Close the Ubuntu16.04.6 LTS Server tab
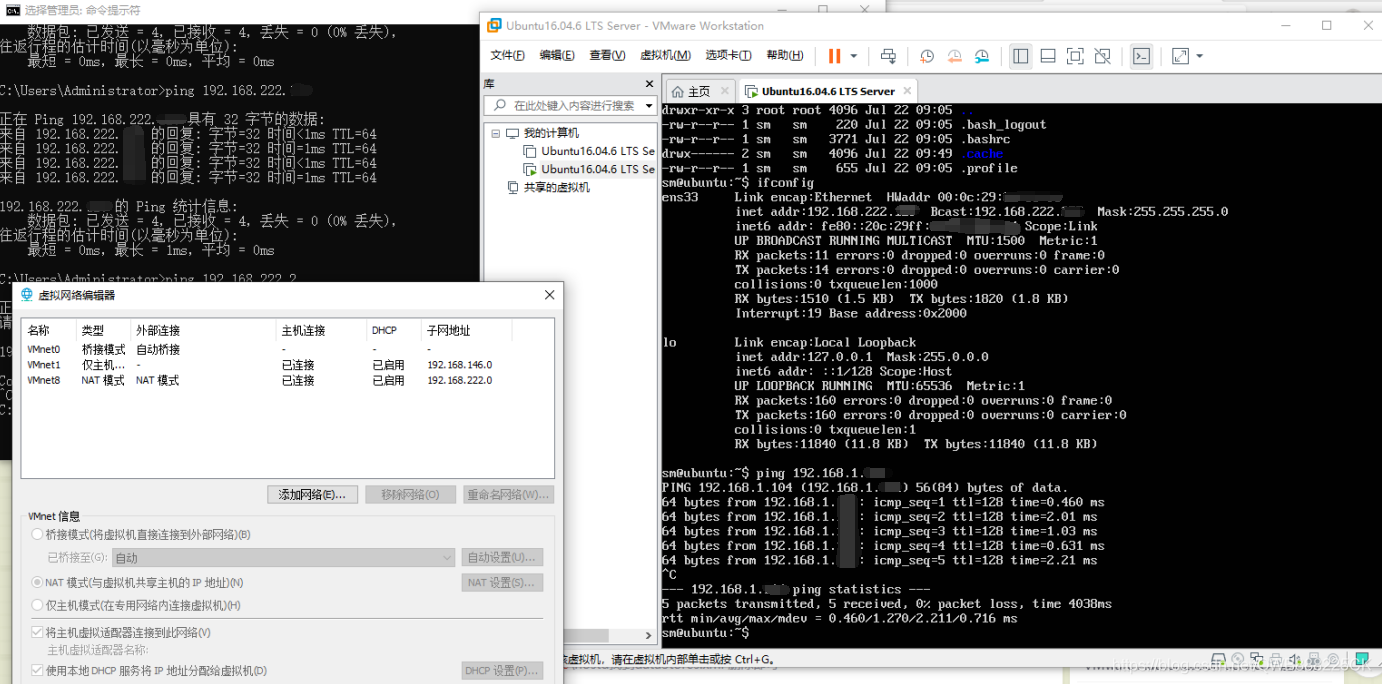Image resolution: width=1382 pixels, height=684 pixels. coord(907,91)
